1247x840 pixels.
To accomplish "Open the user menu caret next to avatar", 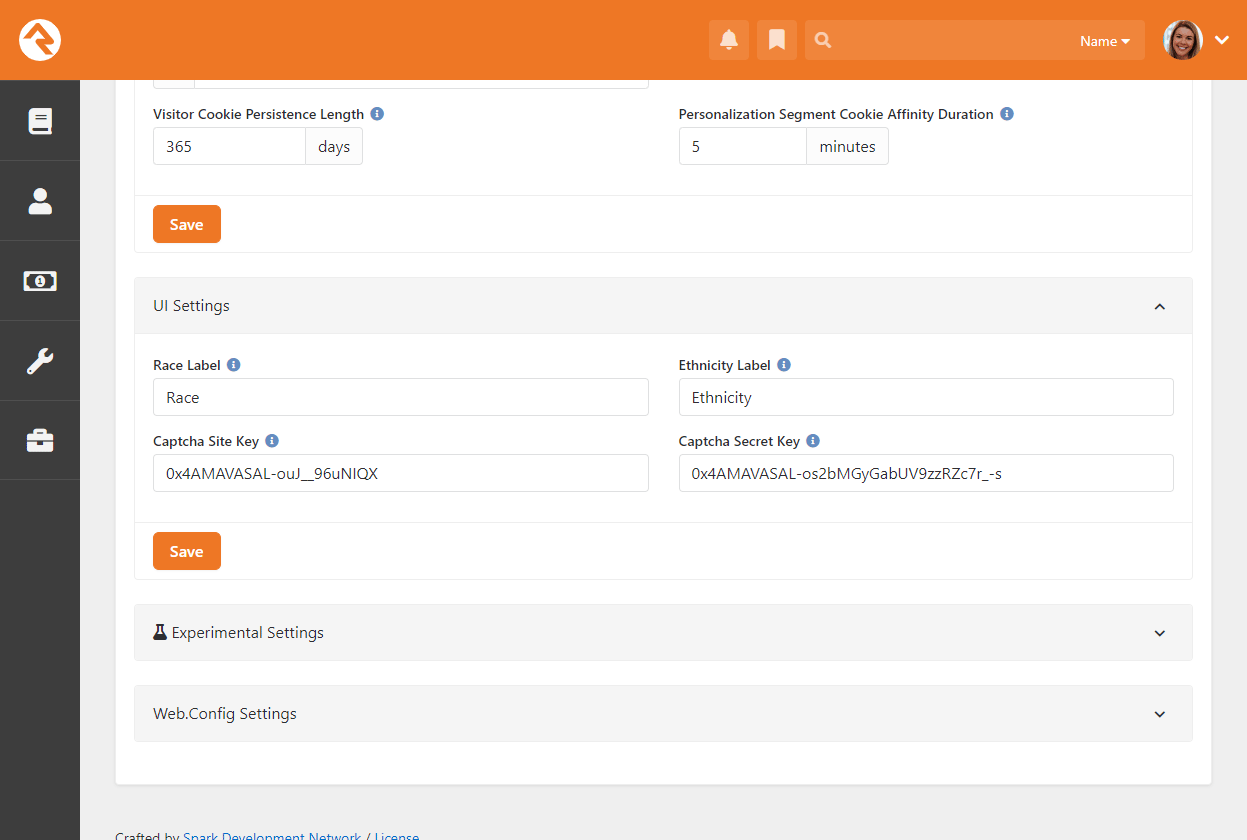I will (x=1222, y=40).
